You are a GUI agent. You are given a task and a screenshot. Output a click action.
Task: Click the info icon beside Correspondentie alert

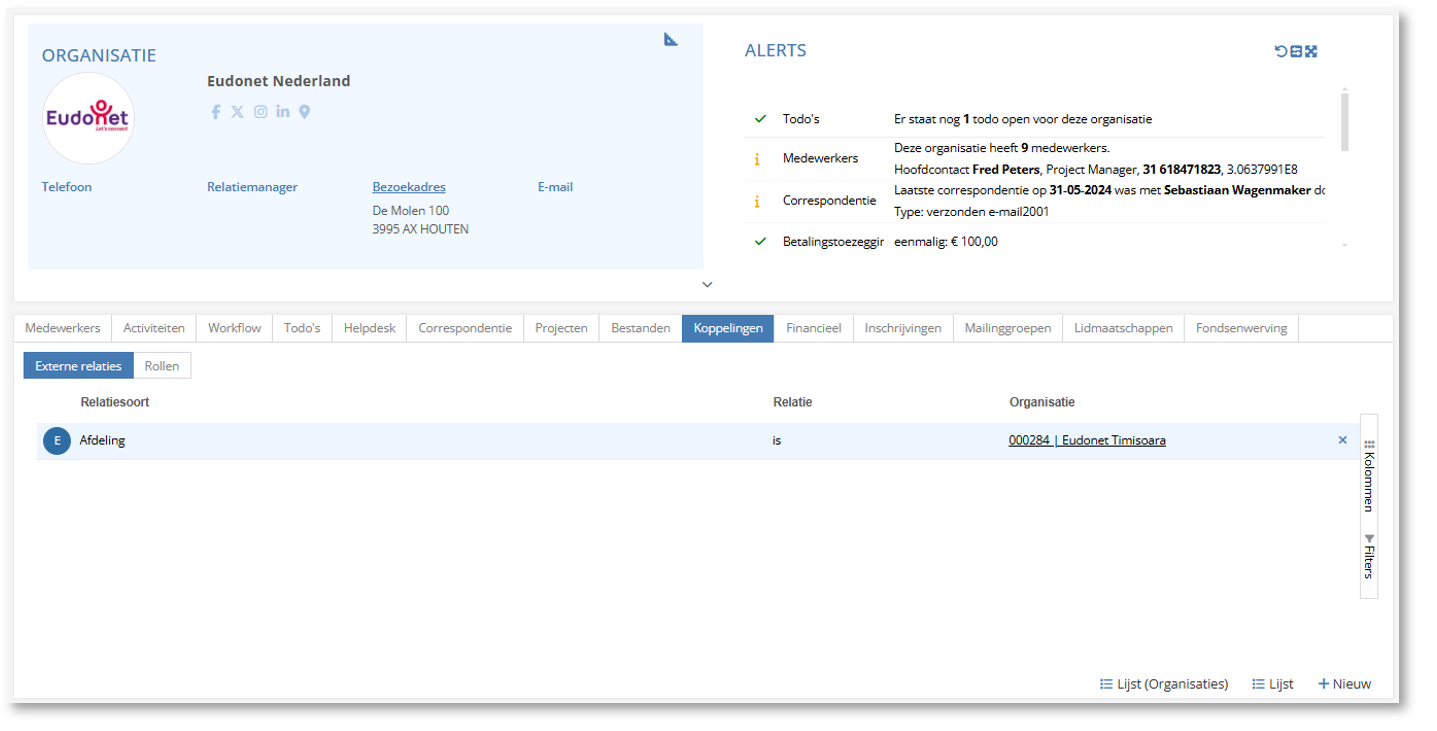(x=757, y=201)
